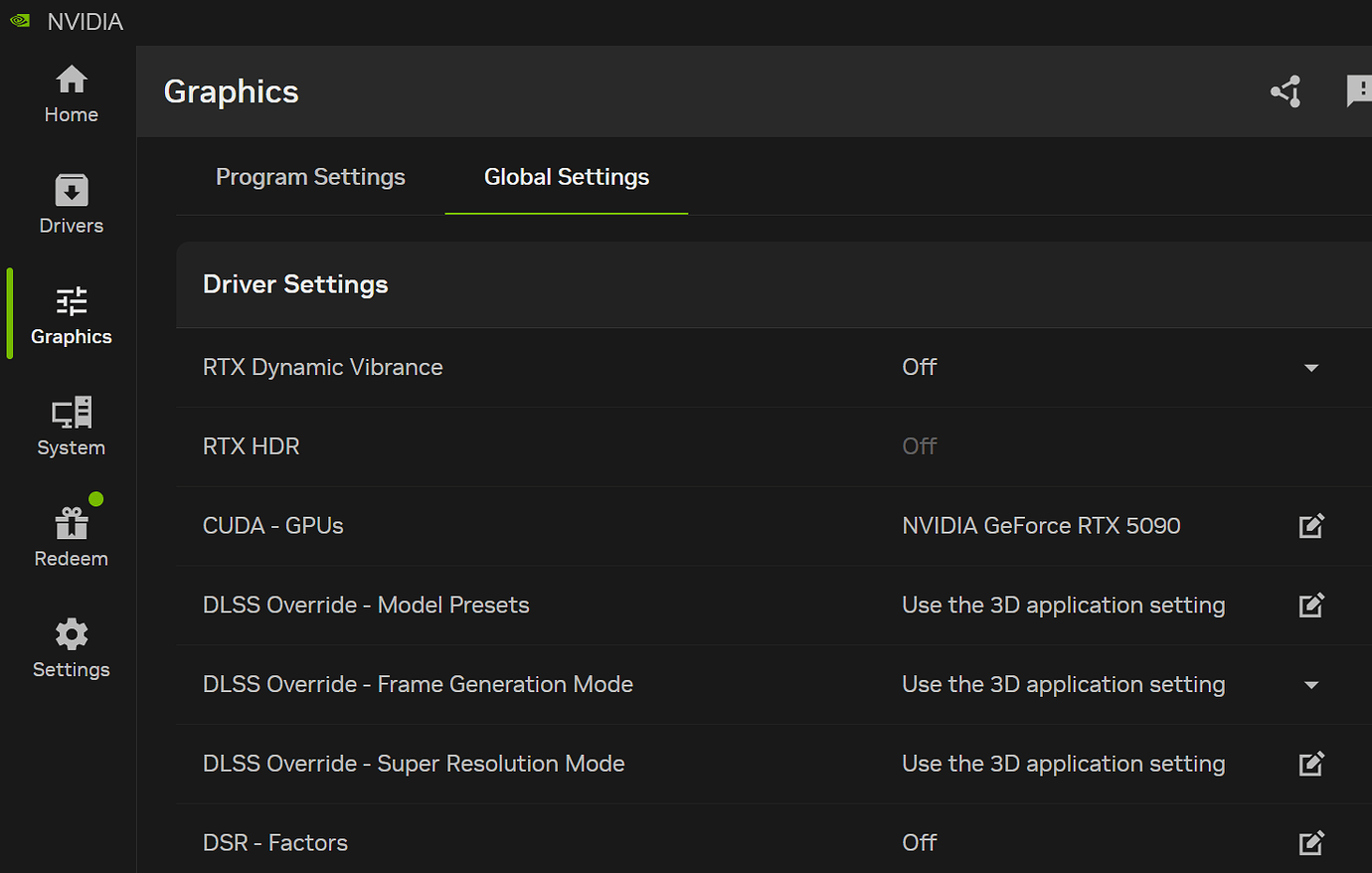
Task: Click the Off value for DSR - Factors
Action: (920, 843)
